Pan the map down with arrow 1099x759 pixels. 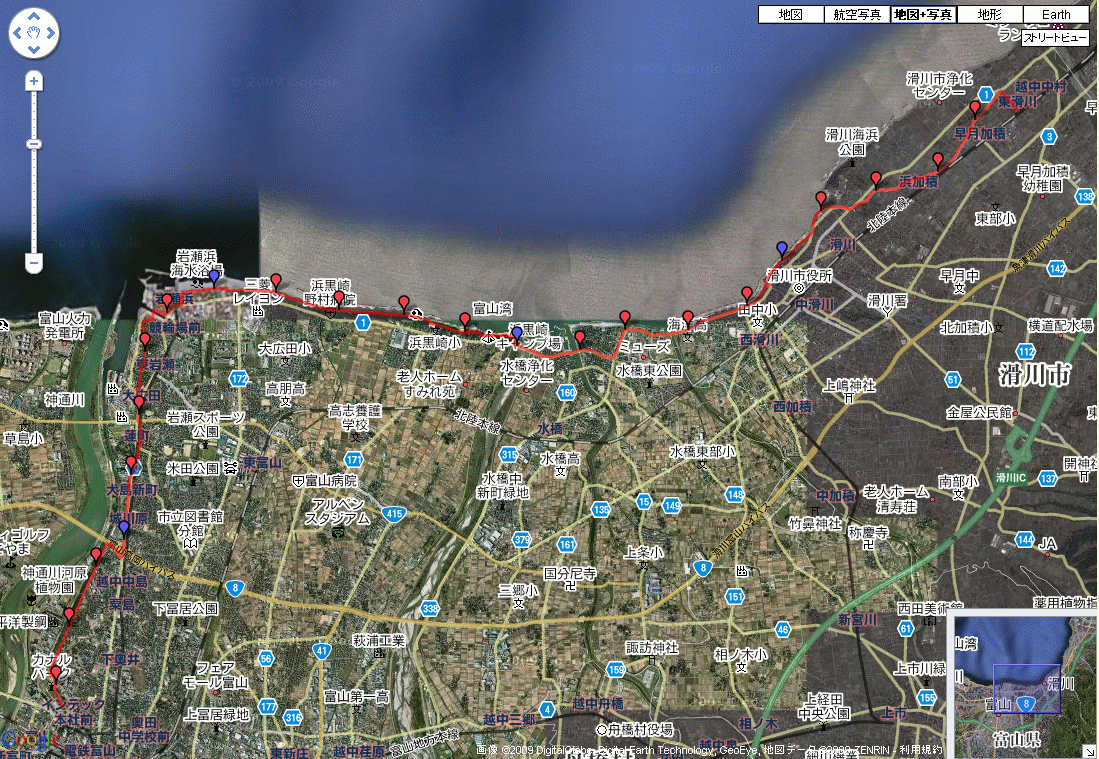34,52
